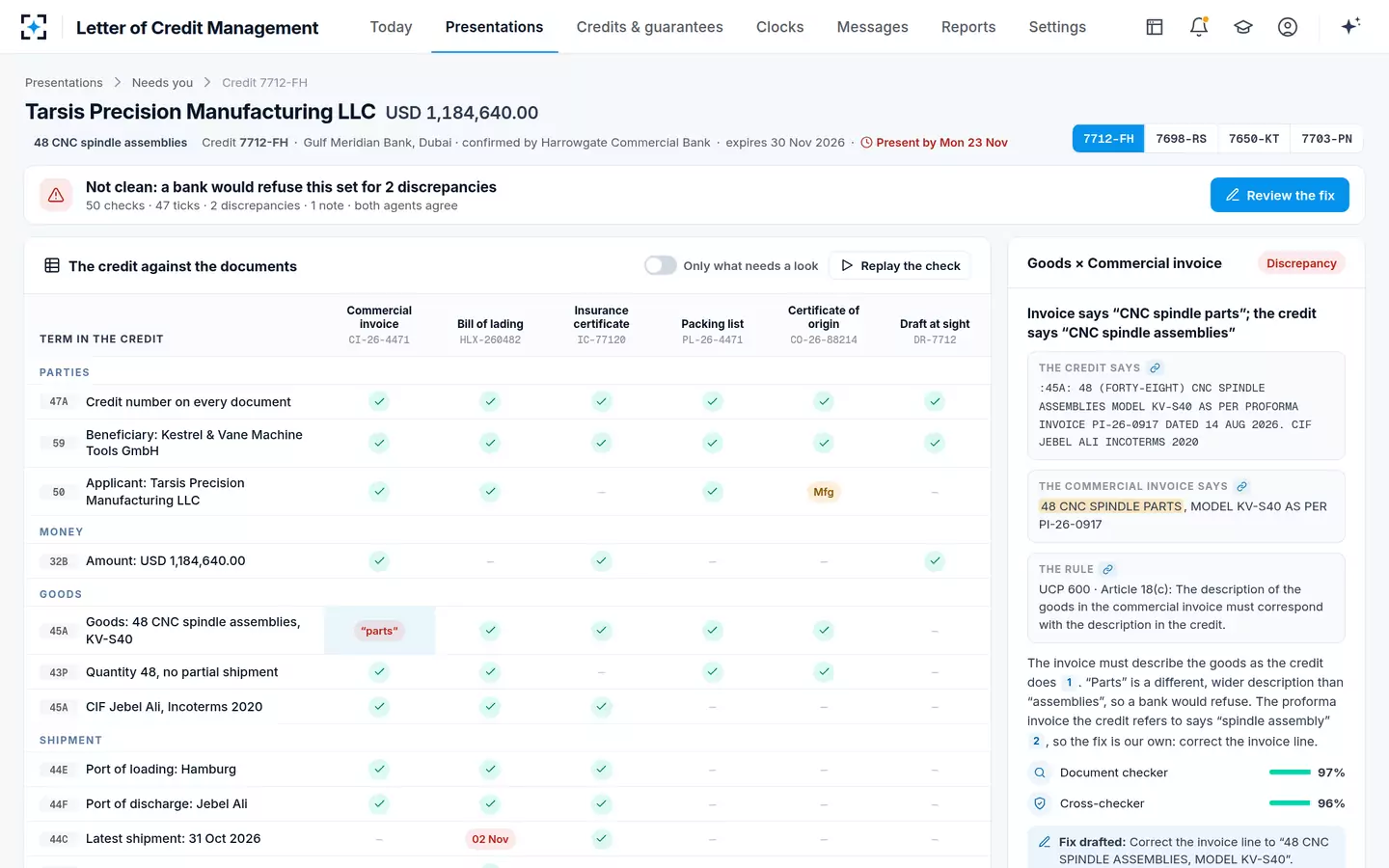Open footnote reference 1 in explanation

tap(1069, 683)
